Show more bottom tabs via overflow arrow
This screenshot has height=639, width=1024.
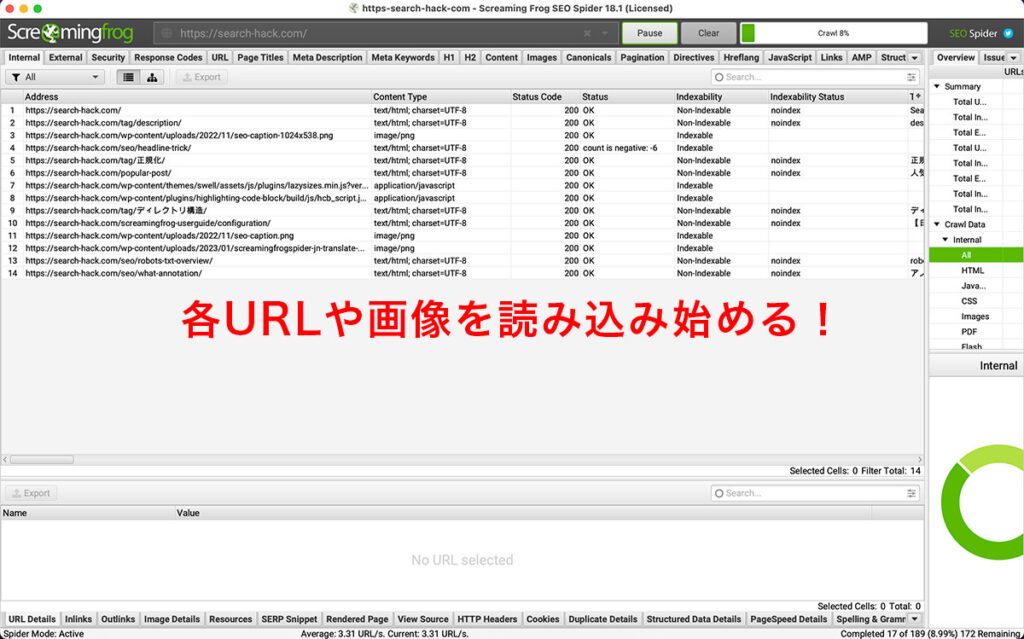915,619
